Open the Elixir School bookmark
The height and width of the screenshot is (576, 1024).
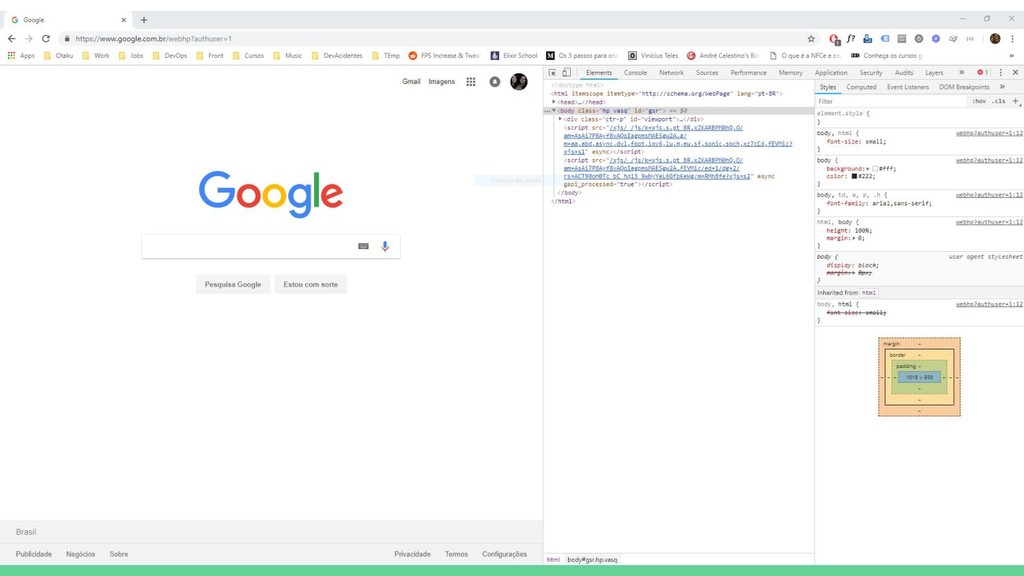514,56
